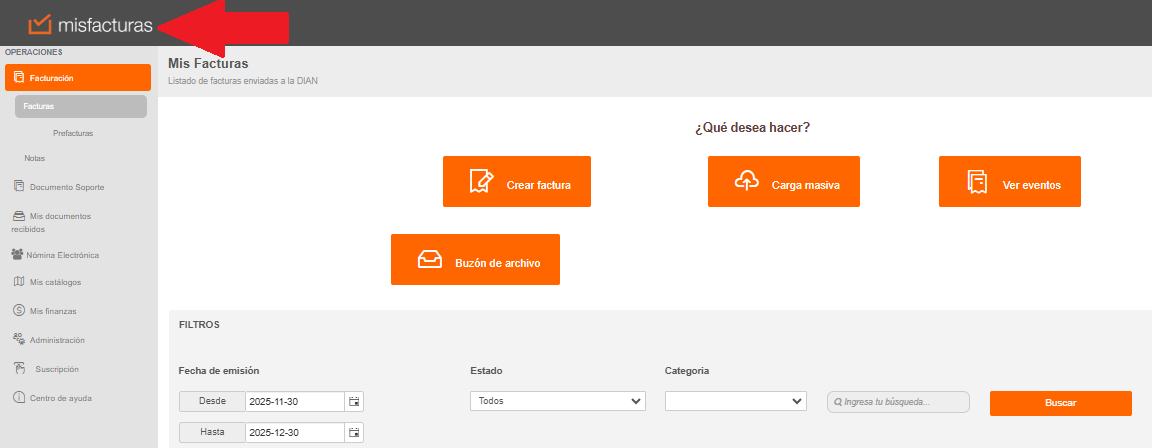
Task: Select Facturación in the sidebar menu
Action: (x=78, y=78)
